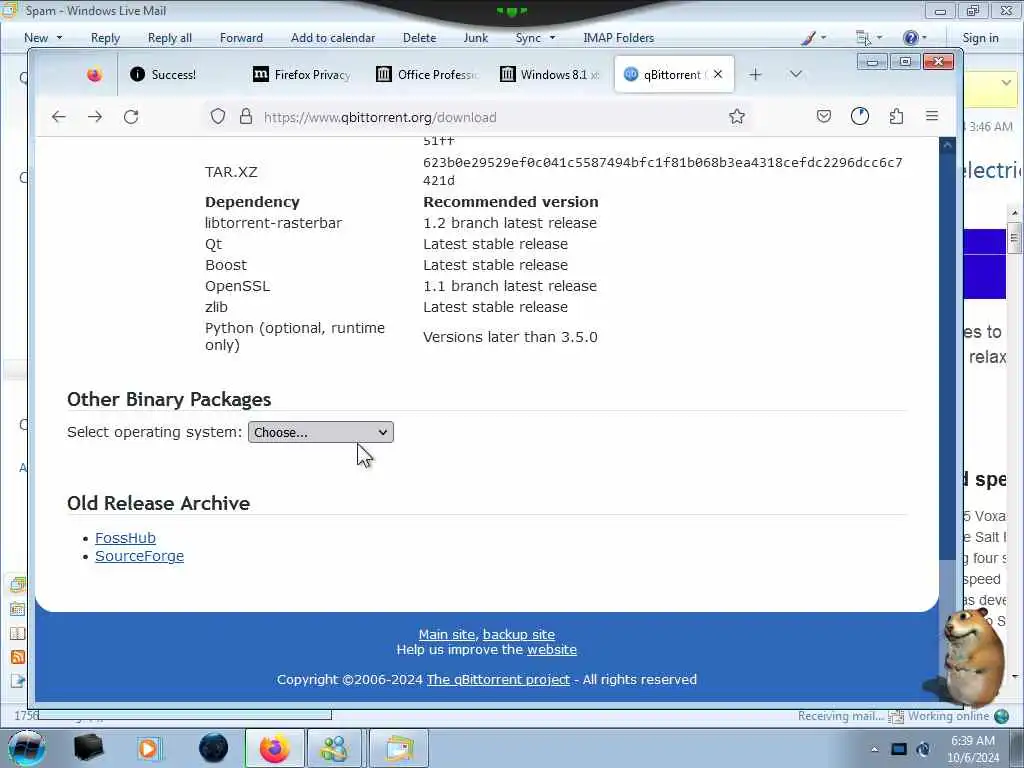Viewport: 1024px width, 768px height.
Task: Switch to the Firefox Privacy tab
Action: tap(302, 74)
